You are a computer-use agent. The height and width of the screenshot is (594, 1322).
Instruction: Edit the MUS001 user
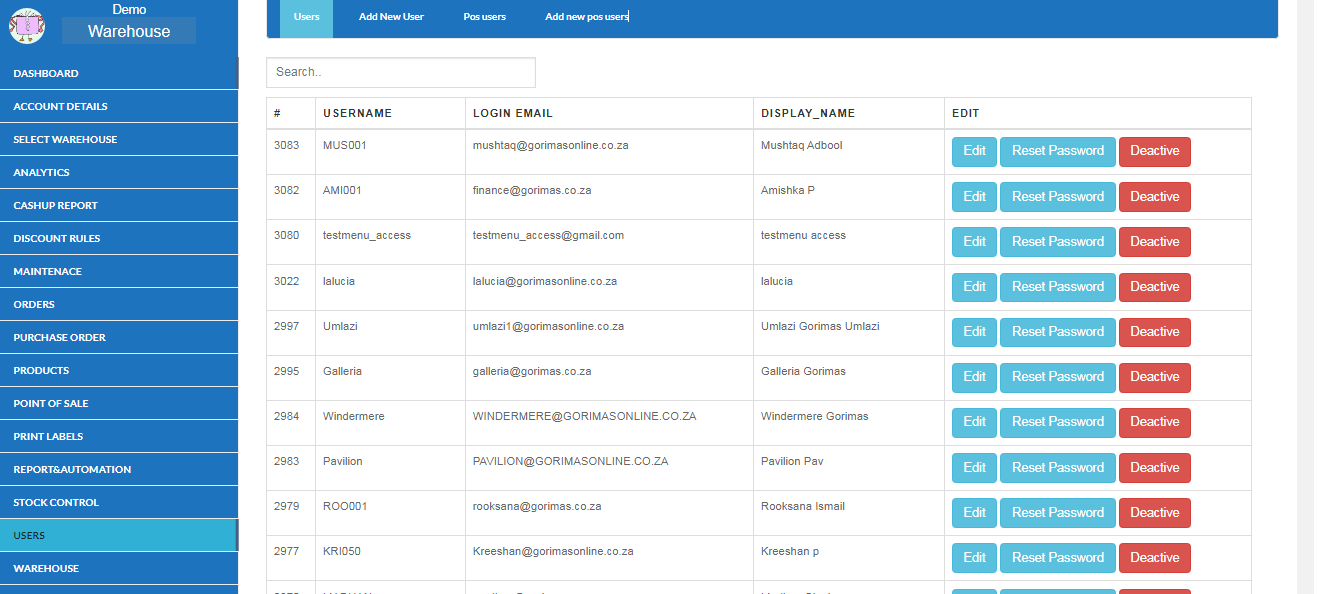point(974,151)
